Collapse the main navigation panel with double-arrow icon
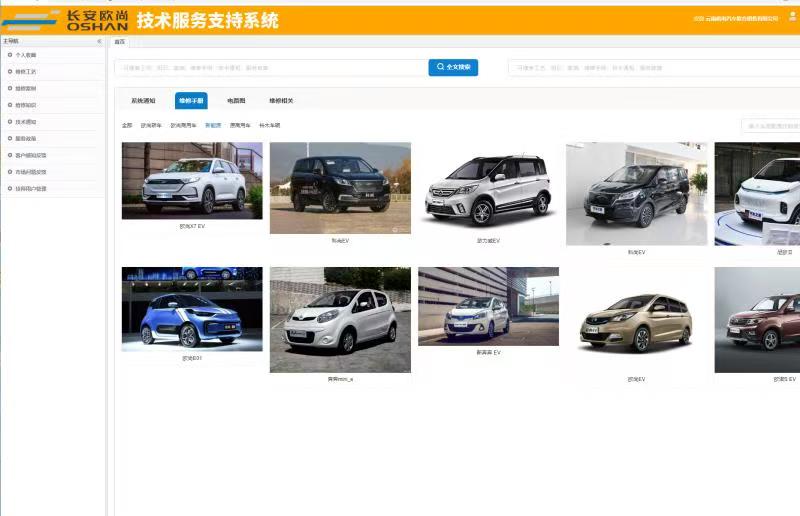This screenshot has height=516, width=800. coord(99,42)
